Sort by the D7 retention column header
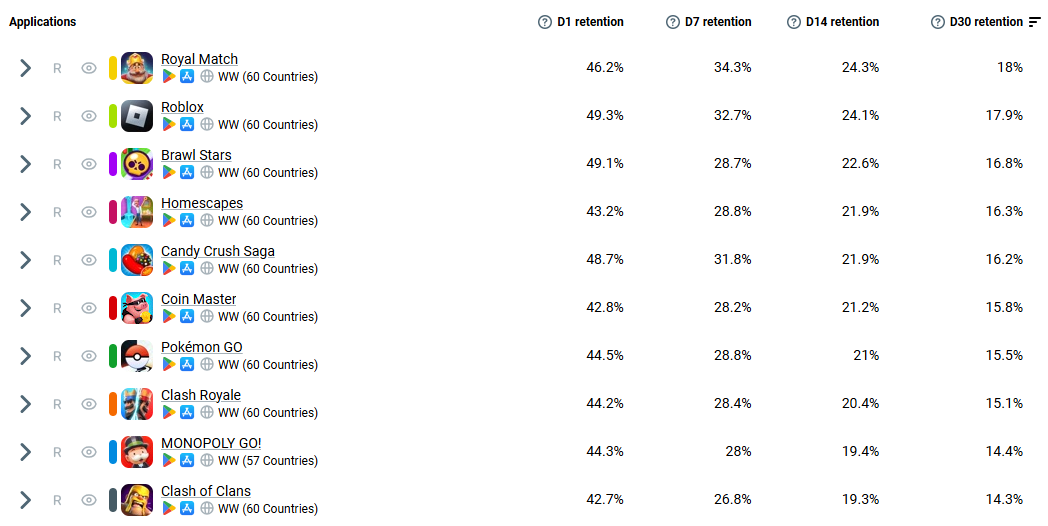The height and width of the screenshot is (526, 1048). [x=718, y=22]
